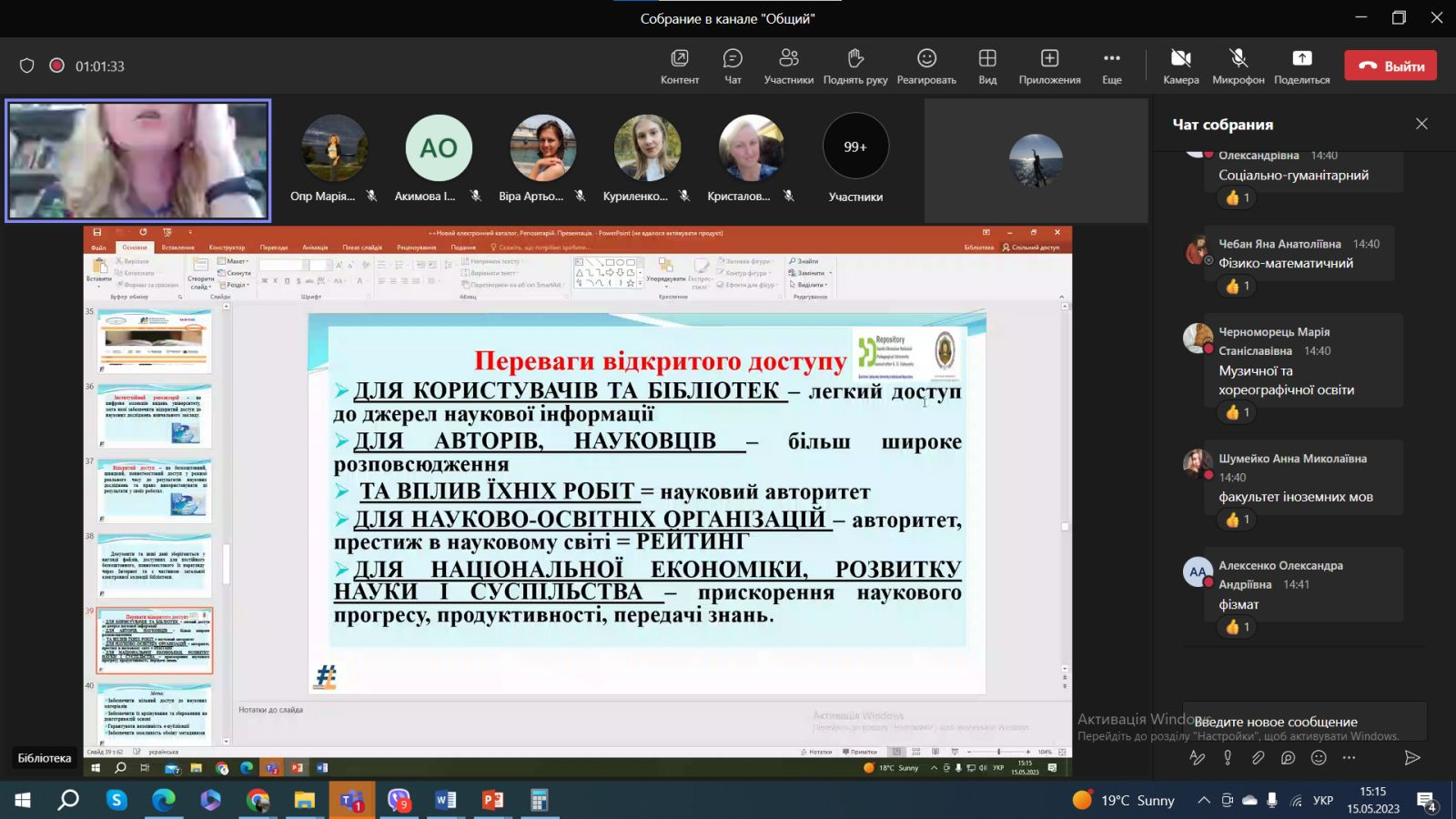The width and height of the screenshot is (1456, 819).
Task: Switch to PowerPoint in the Windows taskbar
Action: 492,801
